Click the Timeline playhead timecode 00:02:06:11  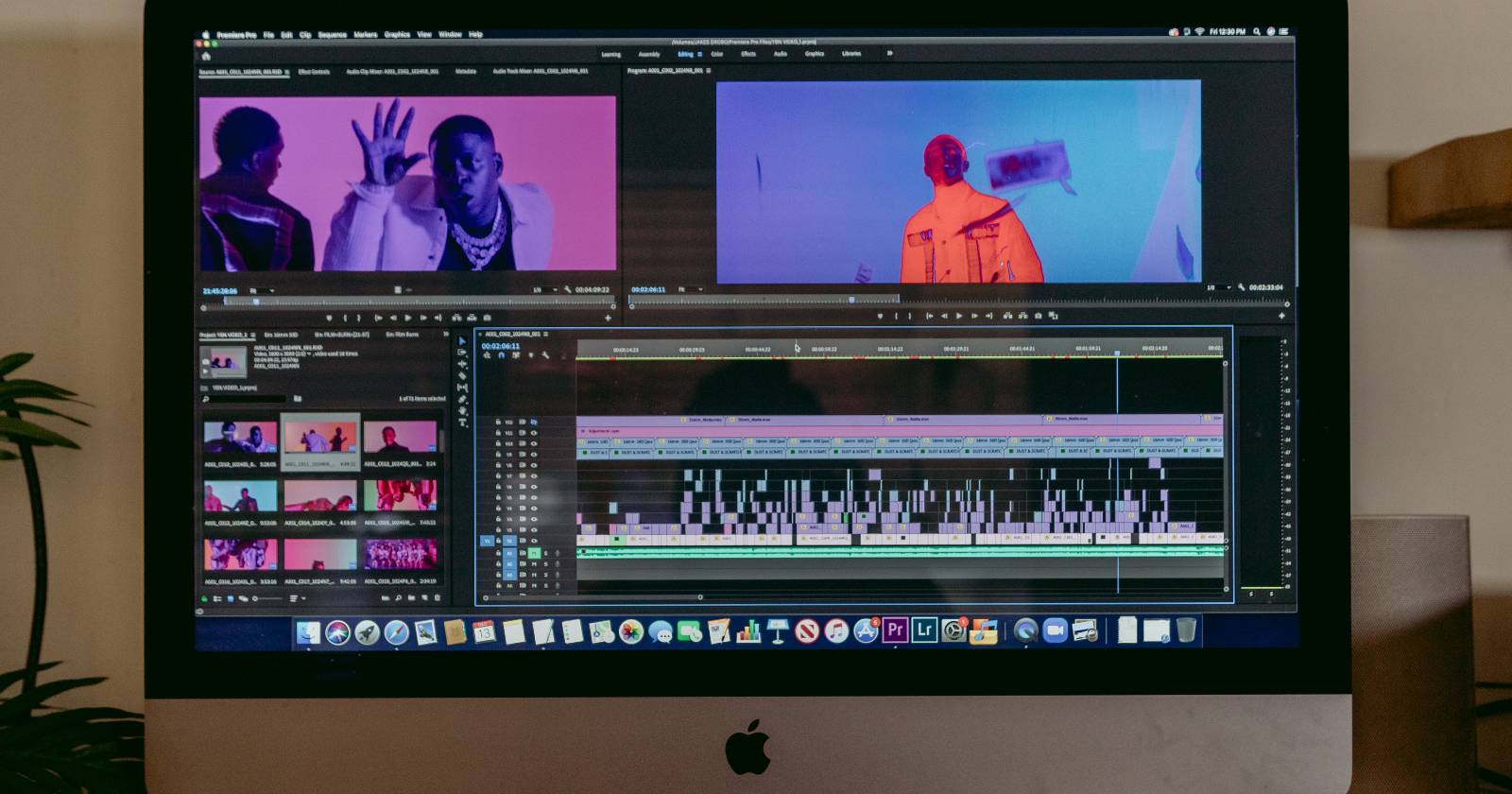coord(501,346)
